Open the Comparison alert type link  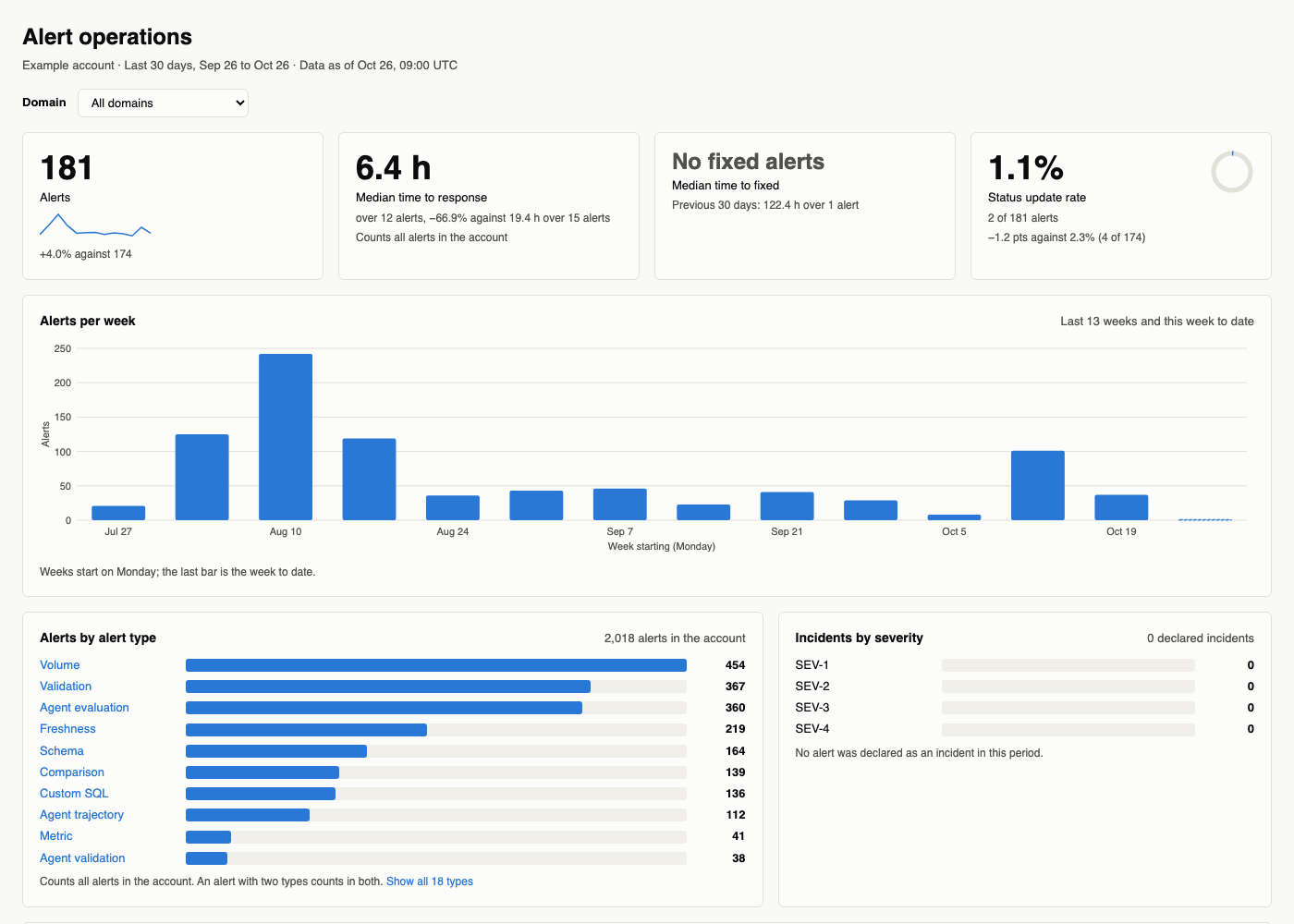(x=72, y=772)
